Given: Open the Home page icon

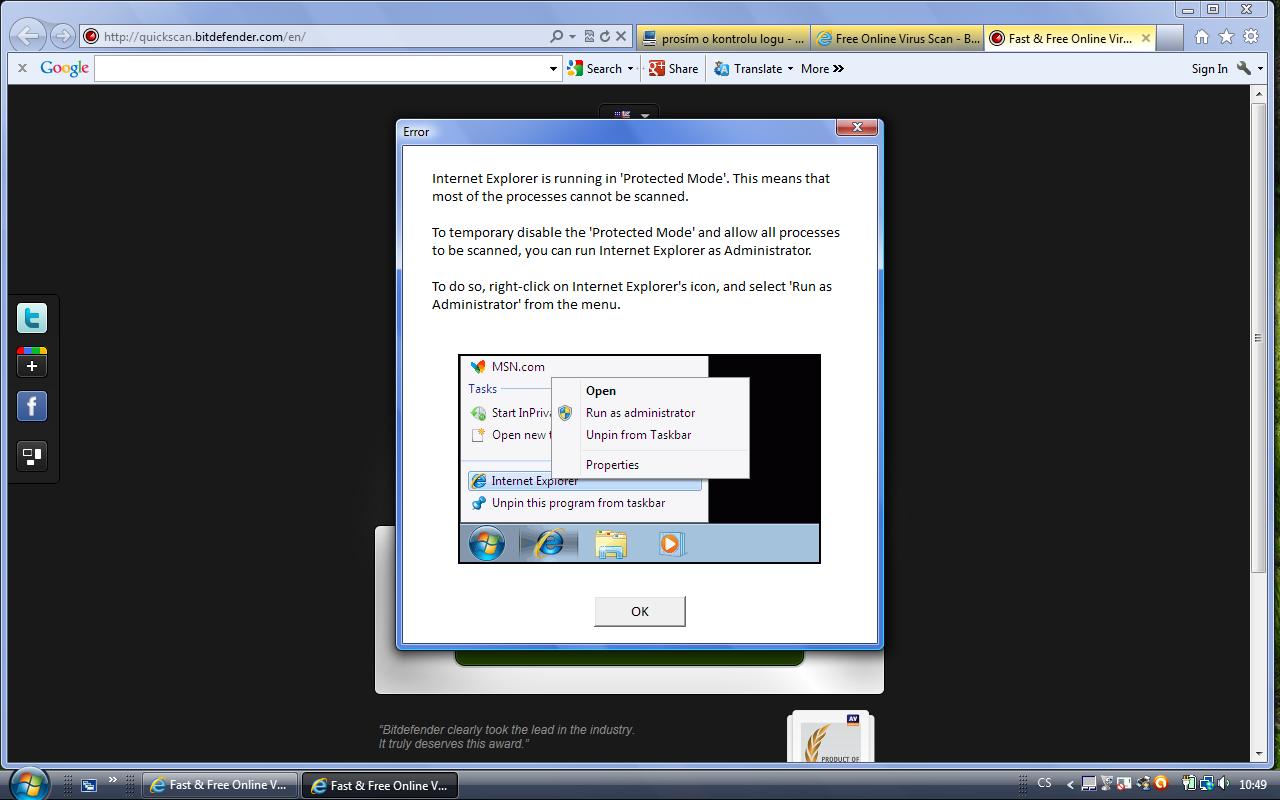Looking at the screenshot, I should (1202, 37).
